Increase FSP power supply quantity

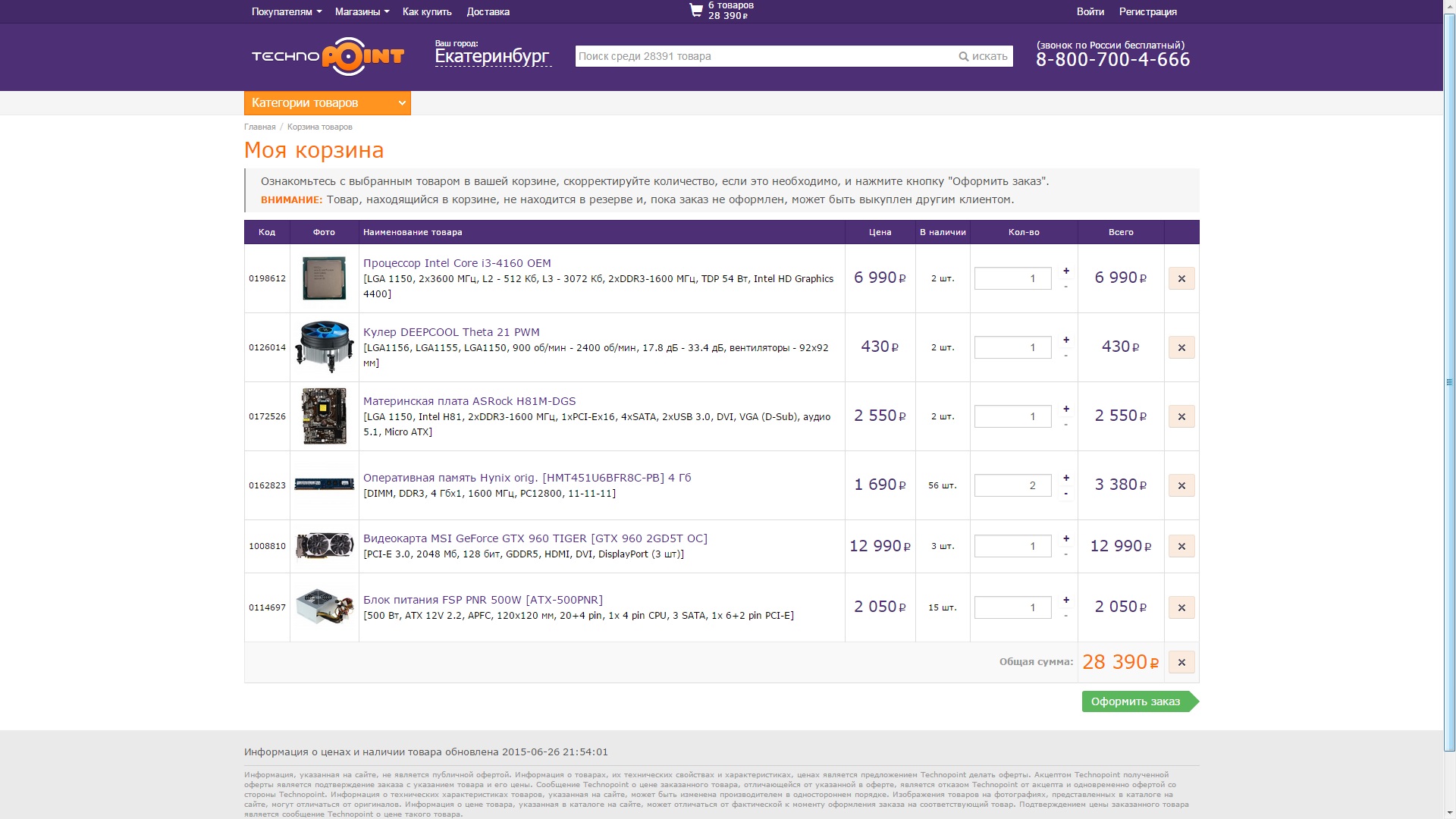click(1065, 600)
